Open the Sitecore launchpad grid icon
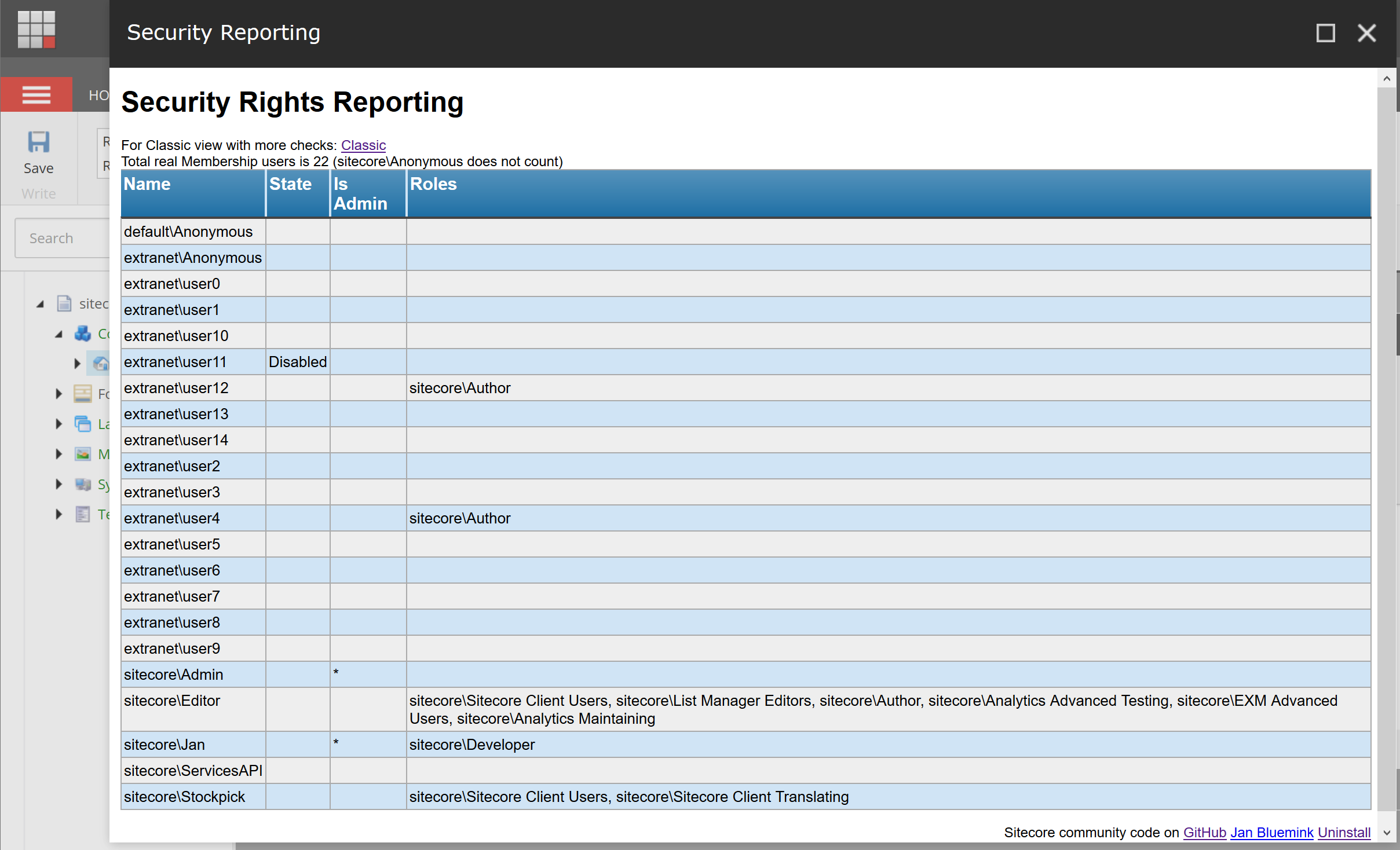The height and width of the screenshot is (850, 1400). click(36, 29)
